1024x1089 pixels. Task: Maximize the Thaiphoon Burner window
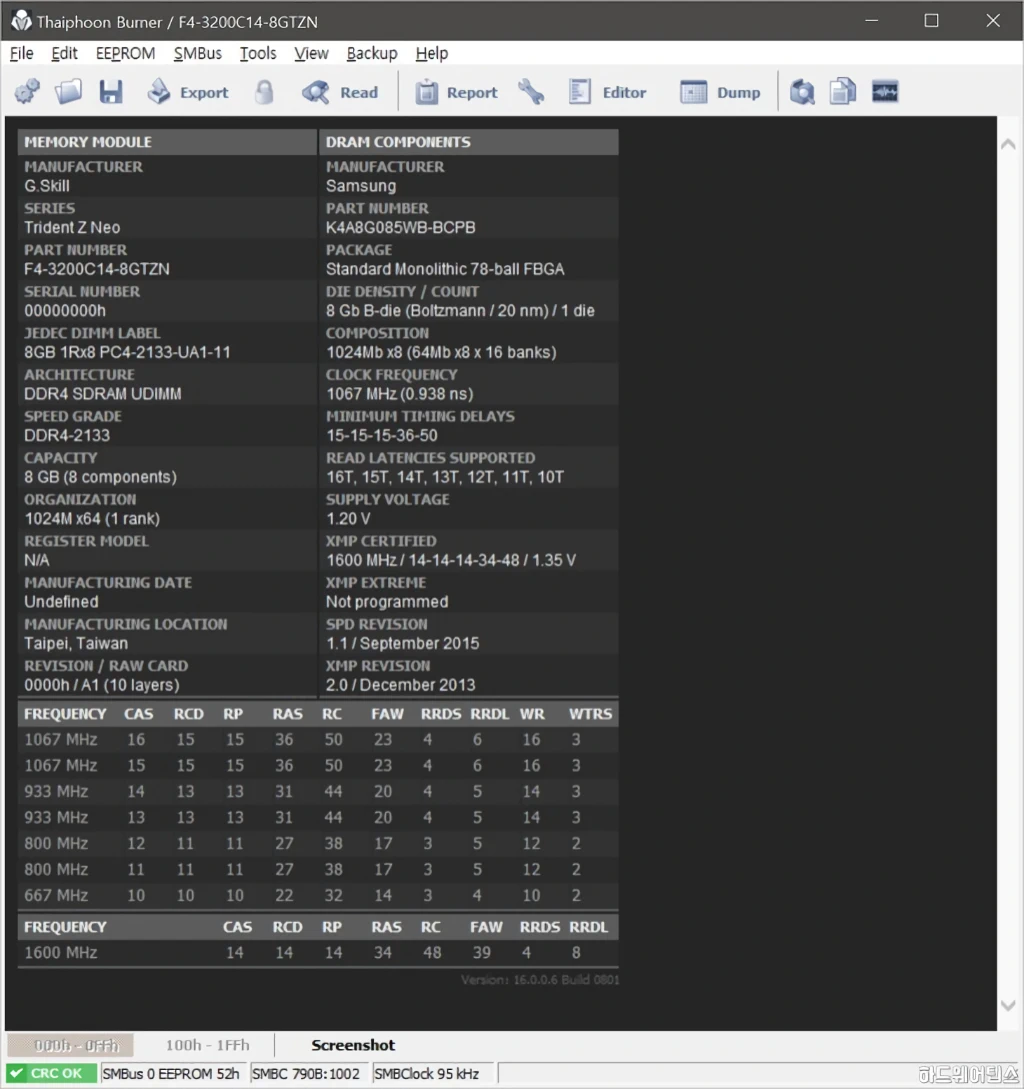tap(932, 20)
